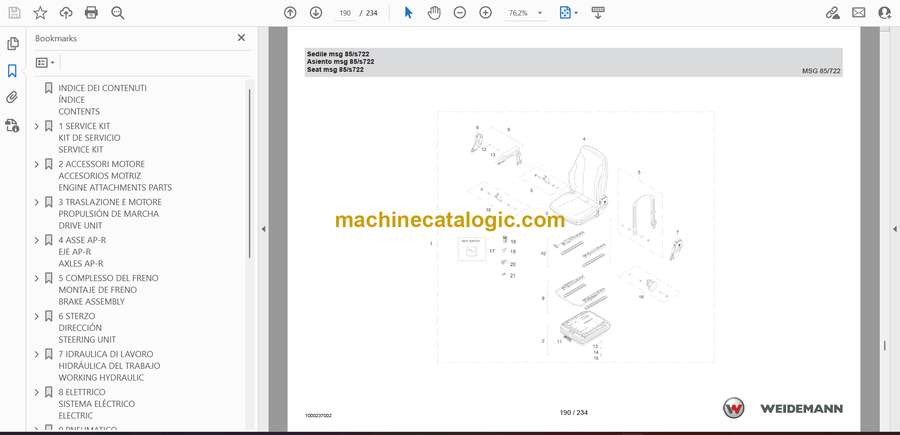Choose the selection arrow tool
The height and width of the screenshot is (435, 900).
(x=408, y=13)
